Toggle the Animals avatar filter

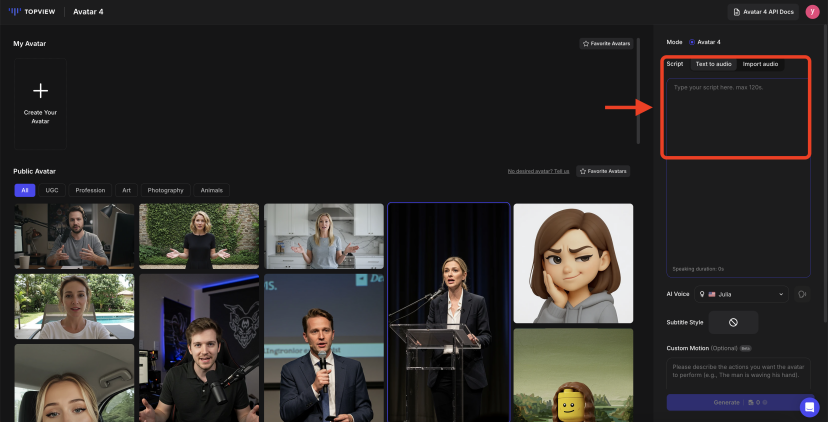(x=211, y=190)
